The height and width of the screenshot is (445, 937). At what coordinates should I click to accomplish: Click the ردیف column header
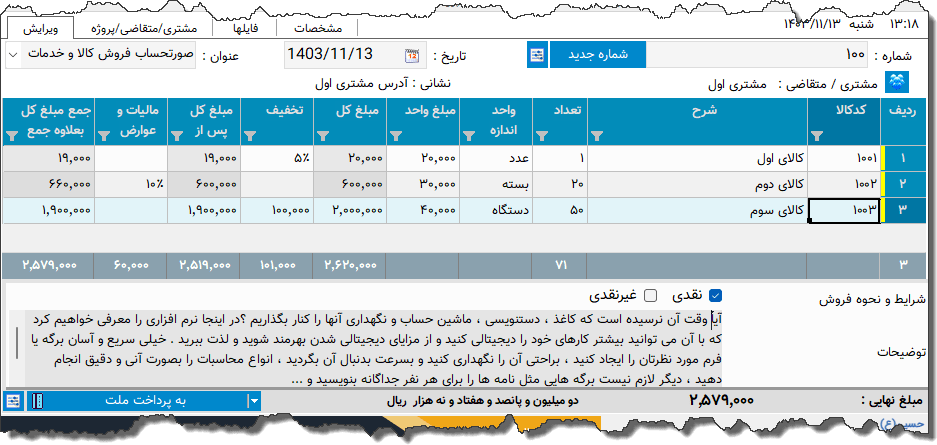tap(904, 122)
